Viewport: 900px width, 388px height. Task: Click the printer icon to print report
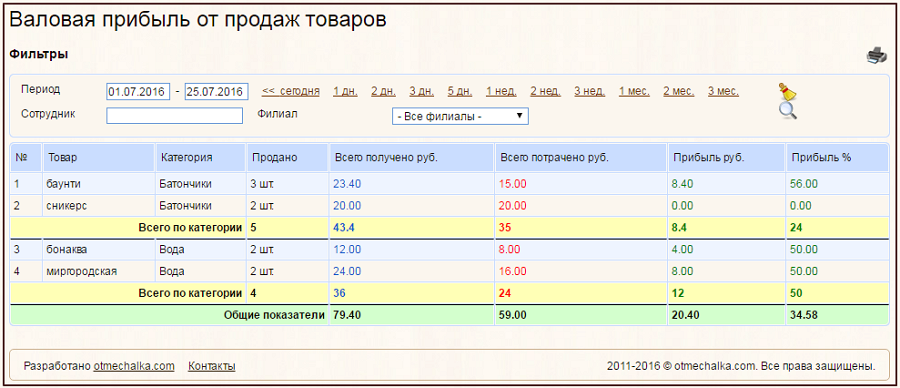pos(876,55)
